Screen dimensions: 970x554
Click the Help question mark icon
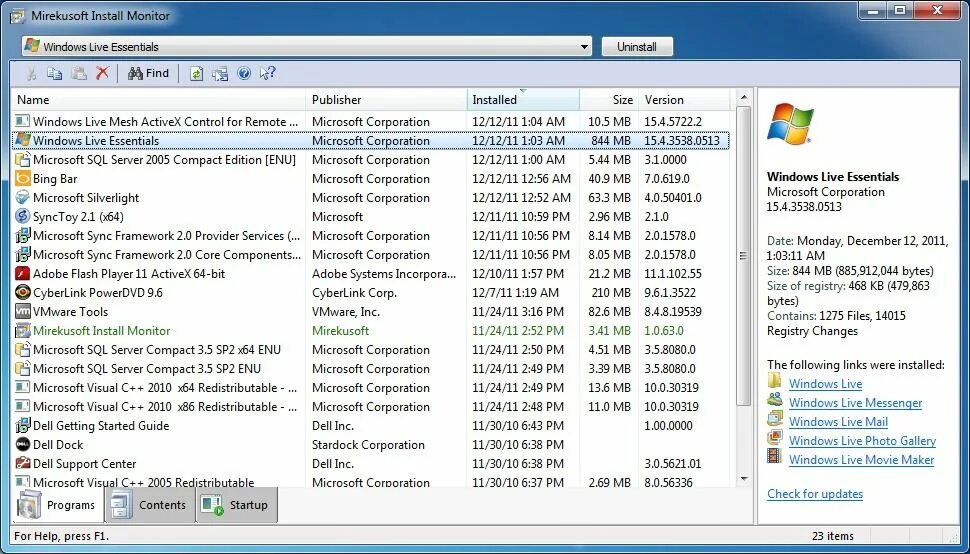pyautogui.click(x=244, y=74)
